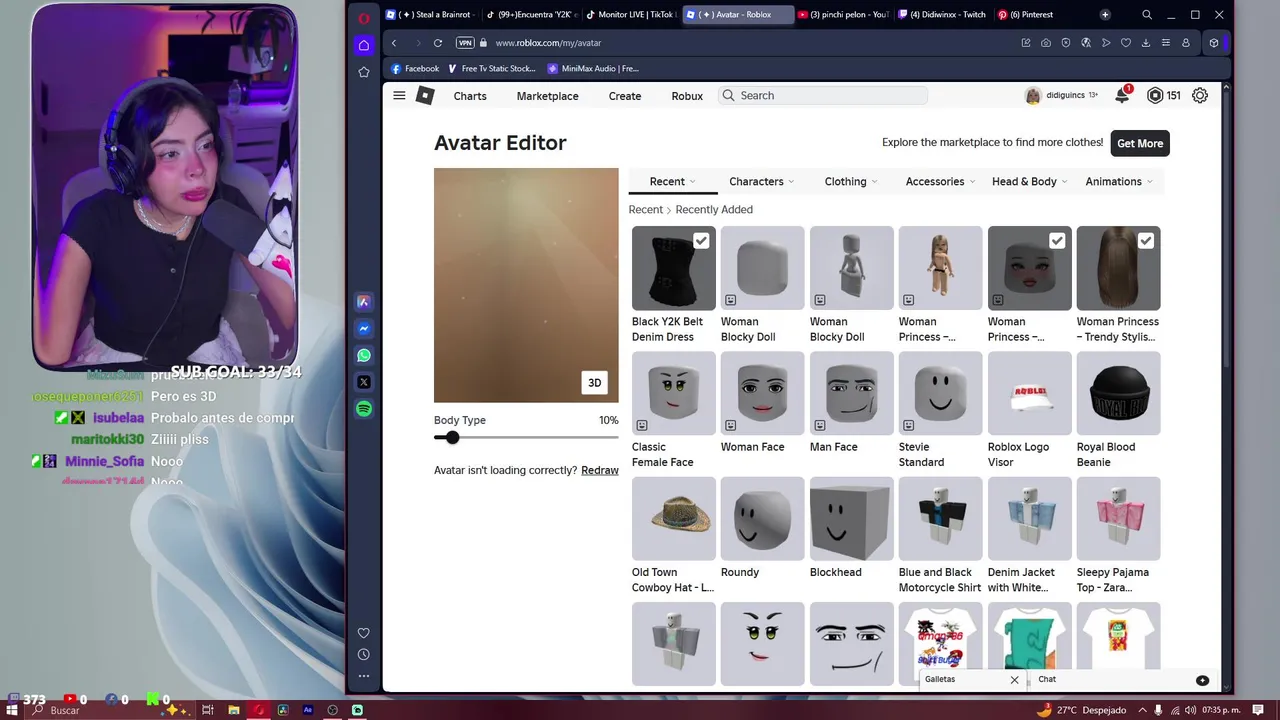This screenshot has height=720, width=1280.
Task: Close the Galletas cookies banner
Action: pos(1014,680)
